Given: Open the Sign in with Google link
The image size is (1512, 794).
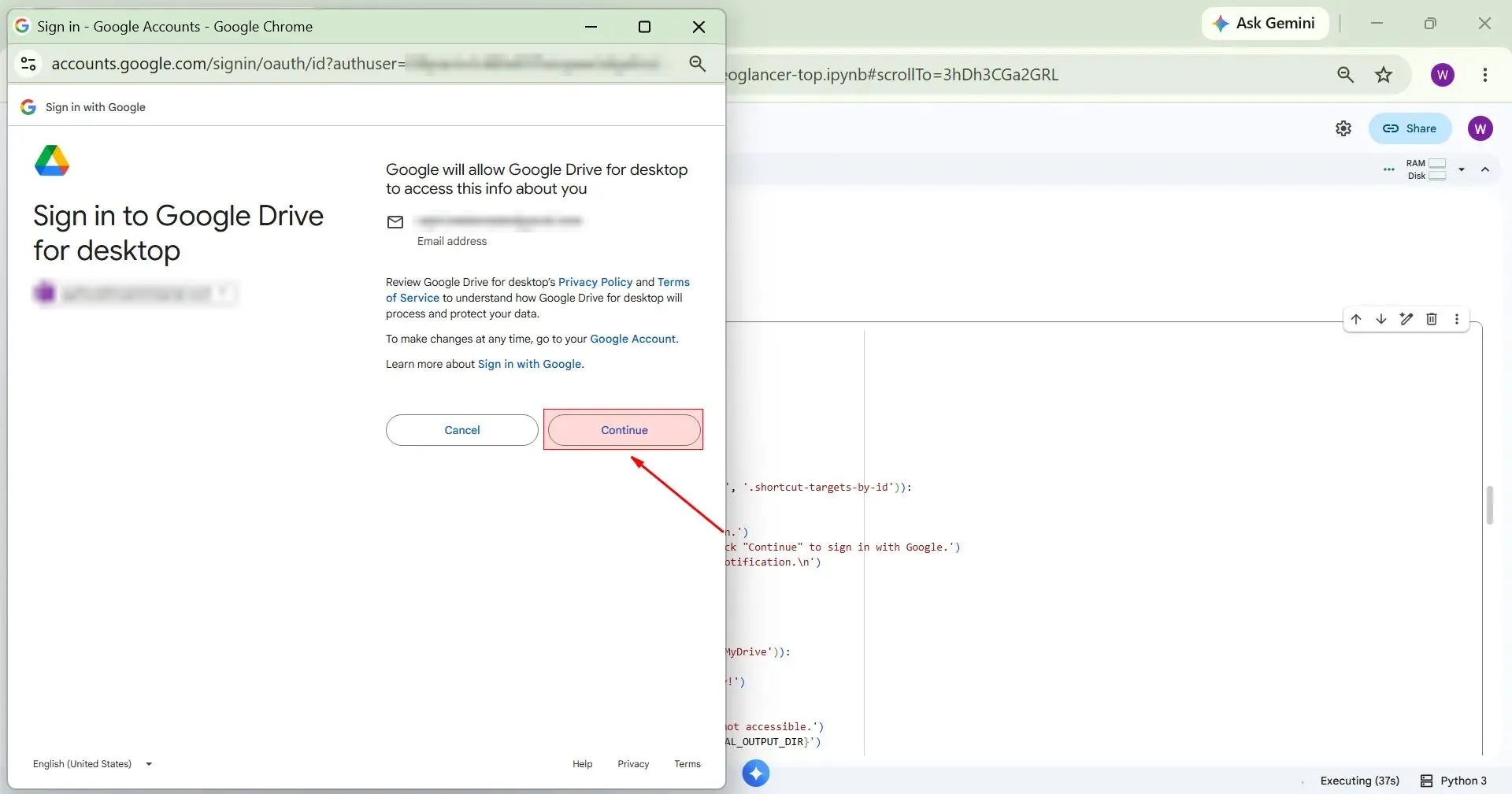Looking at the screenshot, I should [x=529, y=364].
